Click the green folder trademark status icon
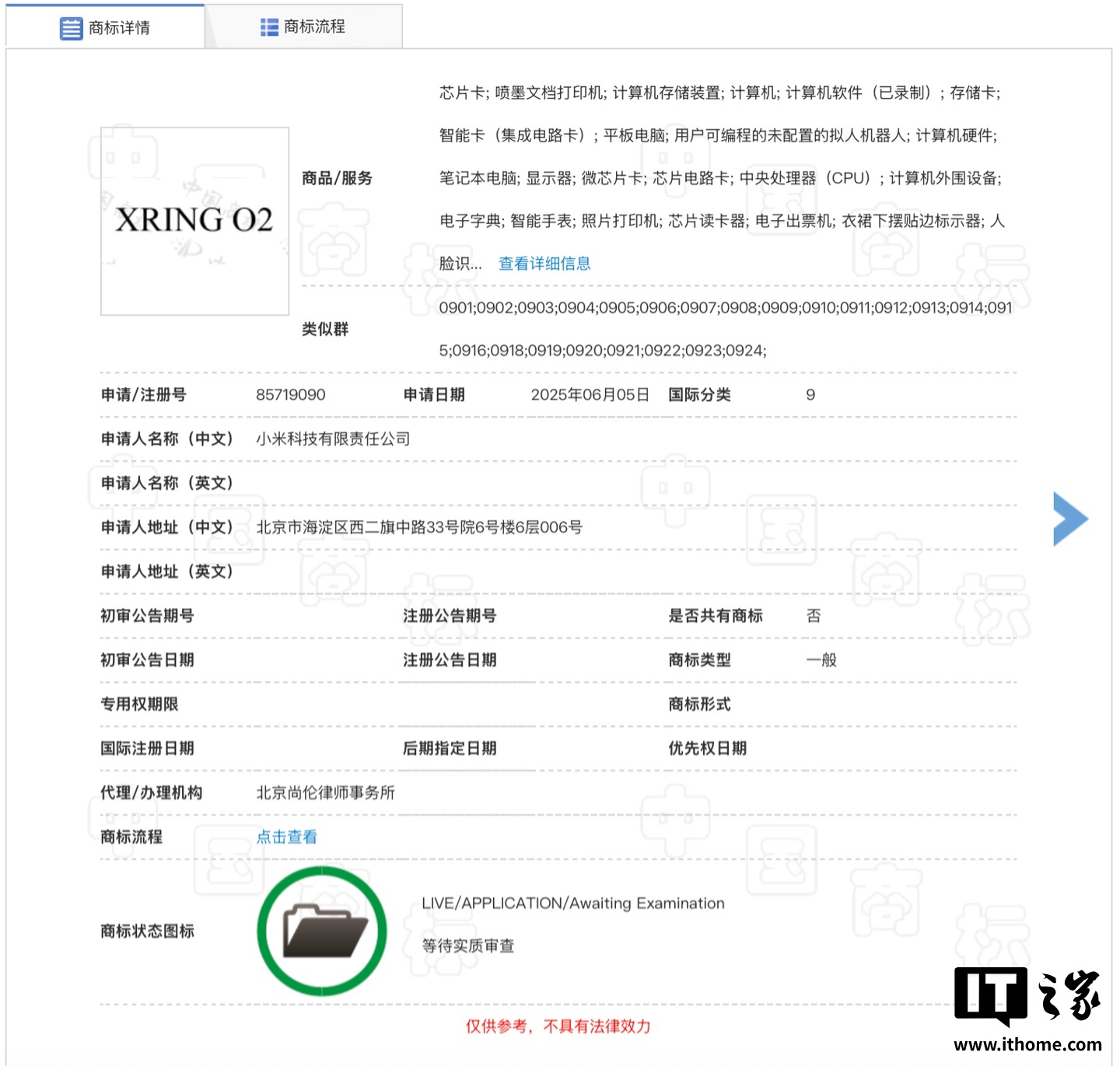Image resolution: width=1120 pixels, height=1066 pixels. [x=322, y=931]
